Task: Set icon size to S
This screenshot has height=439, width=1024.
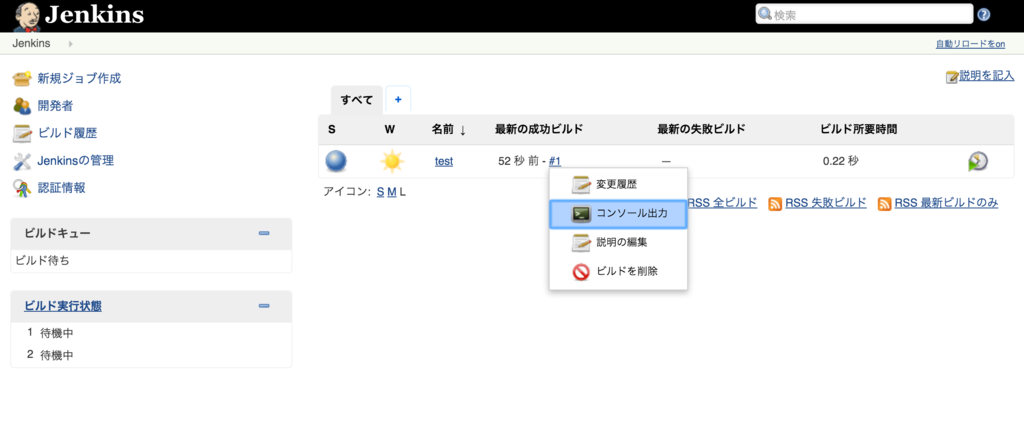Action: click(380, 192)
